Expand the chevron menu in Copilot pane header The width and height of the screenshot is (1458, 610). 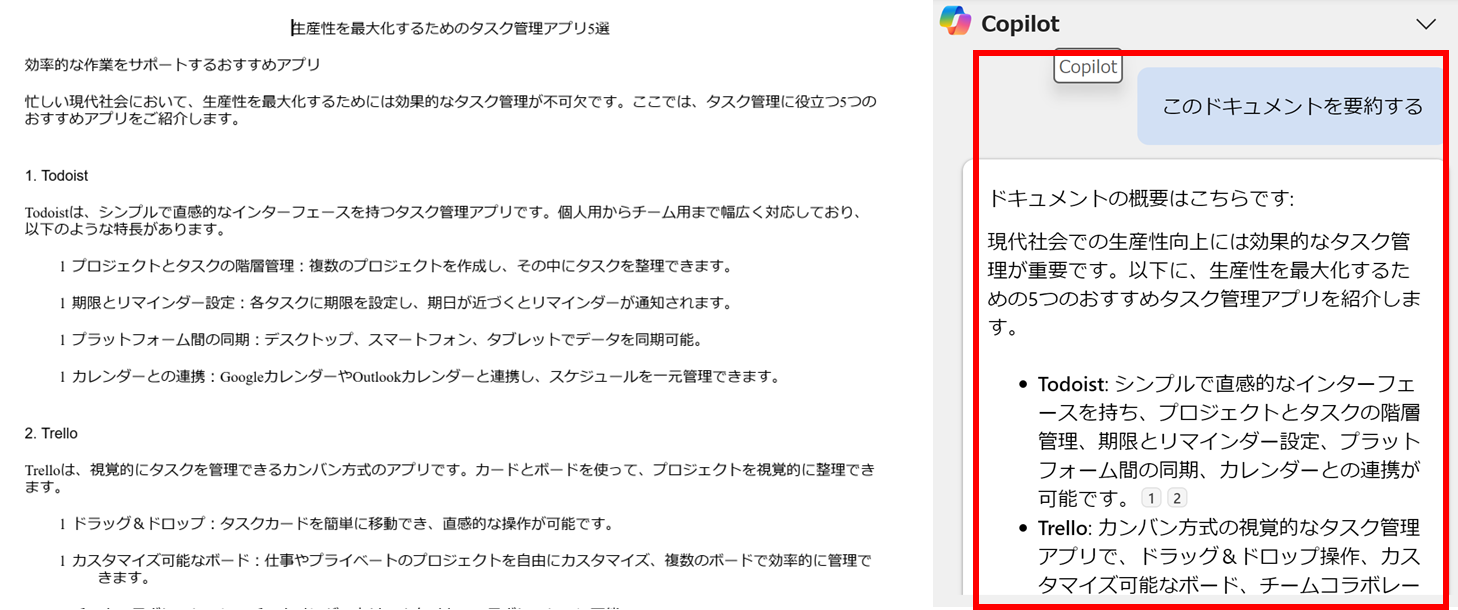pyautogui.click(x=1426, y=23)
